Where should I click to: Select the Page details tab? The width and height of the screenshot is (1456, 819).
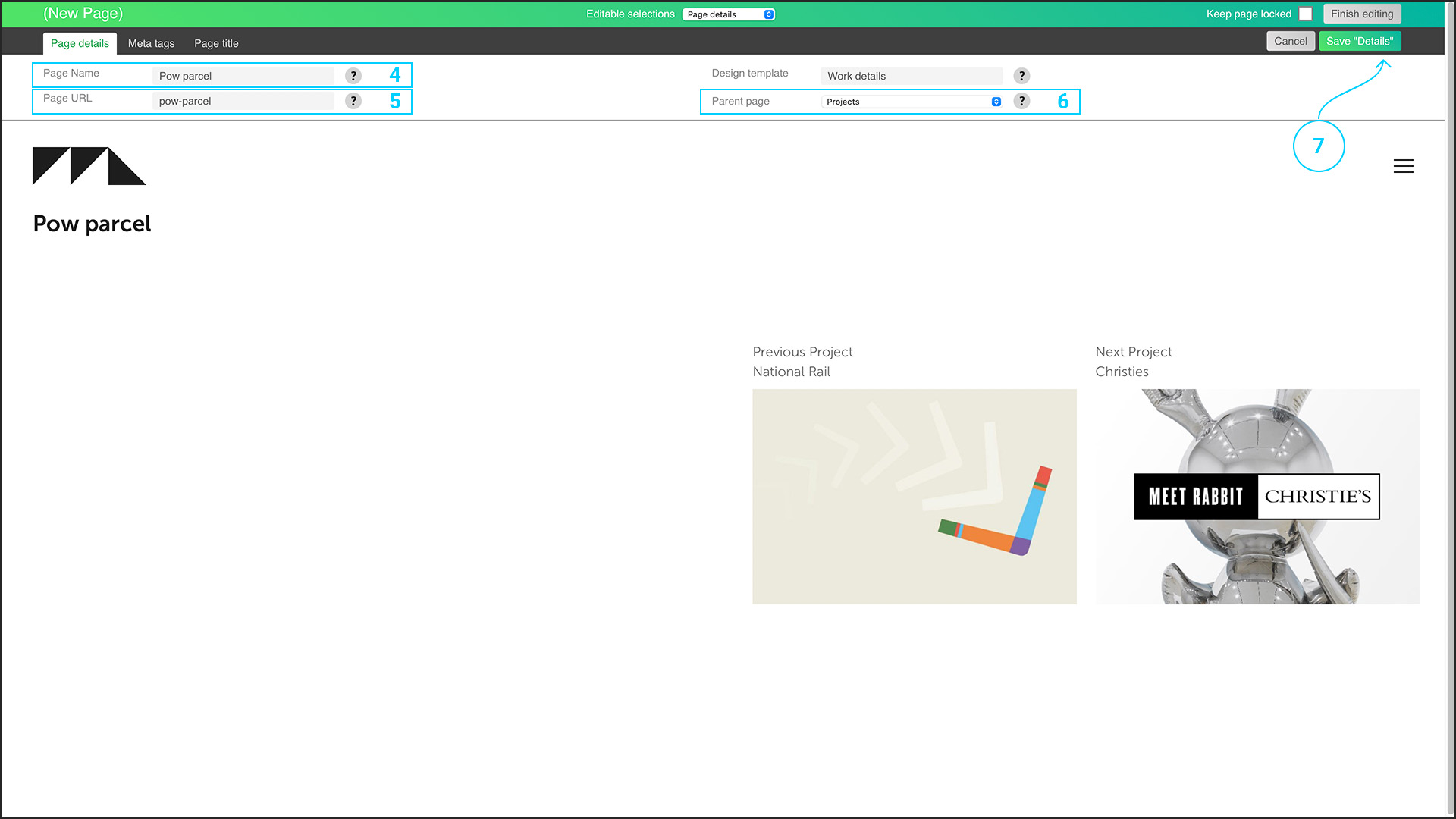(x=80, y=43)
